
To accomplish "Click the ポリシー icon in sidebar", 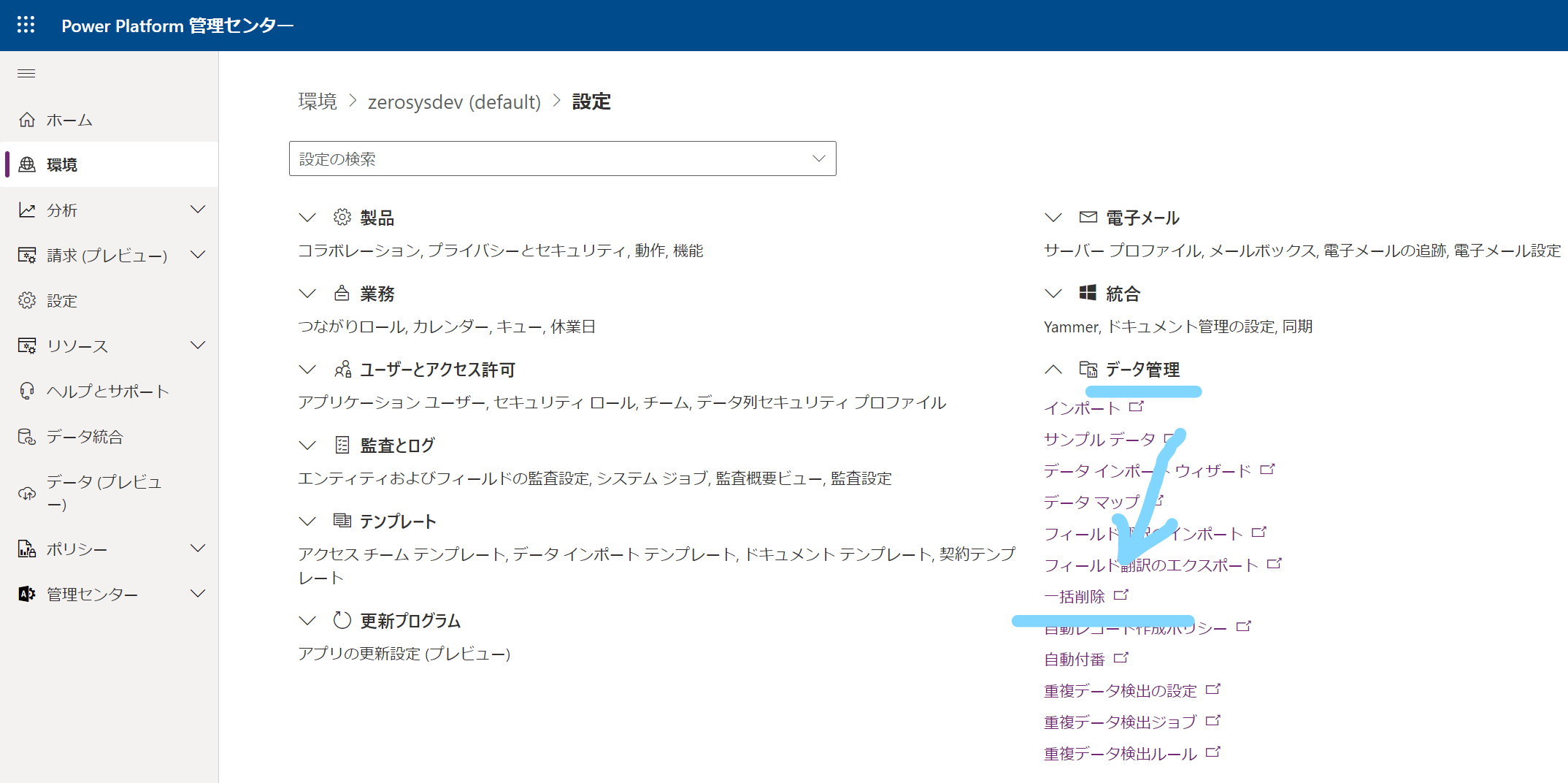I will 27,549.
